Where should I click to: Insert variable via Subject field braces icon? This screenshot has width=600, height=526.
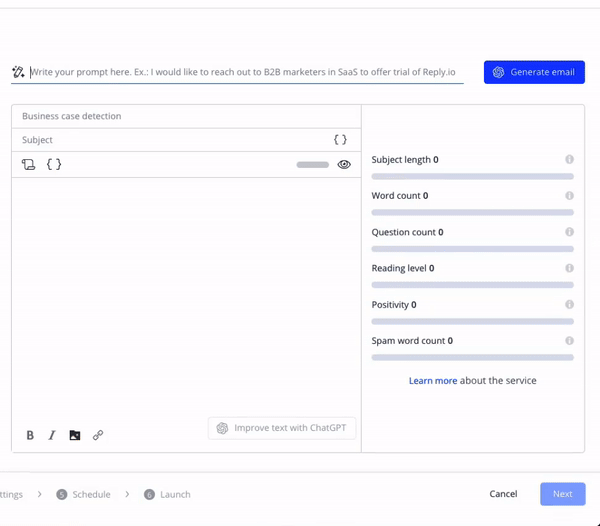tap(340, 140)
